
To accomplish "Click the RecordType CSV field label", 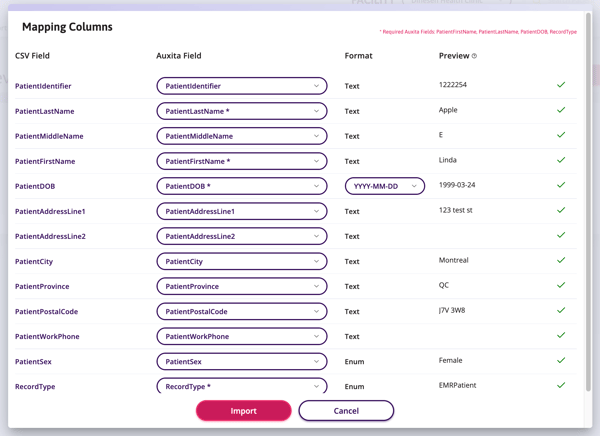I will [35, 387].
